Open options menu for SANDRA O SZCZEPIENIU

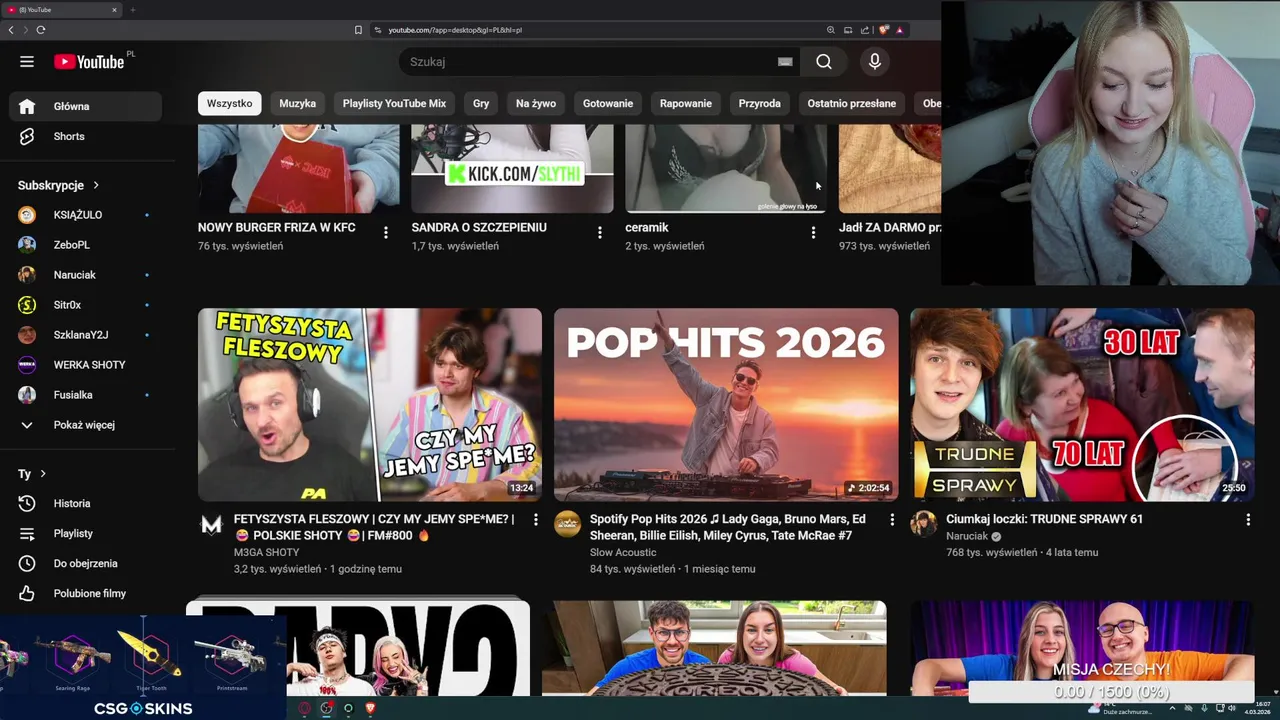coord(600,232)
